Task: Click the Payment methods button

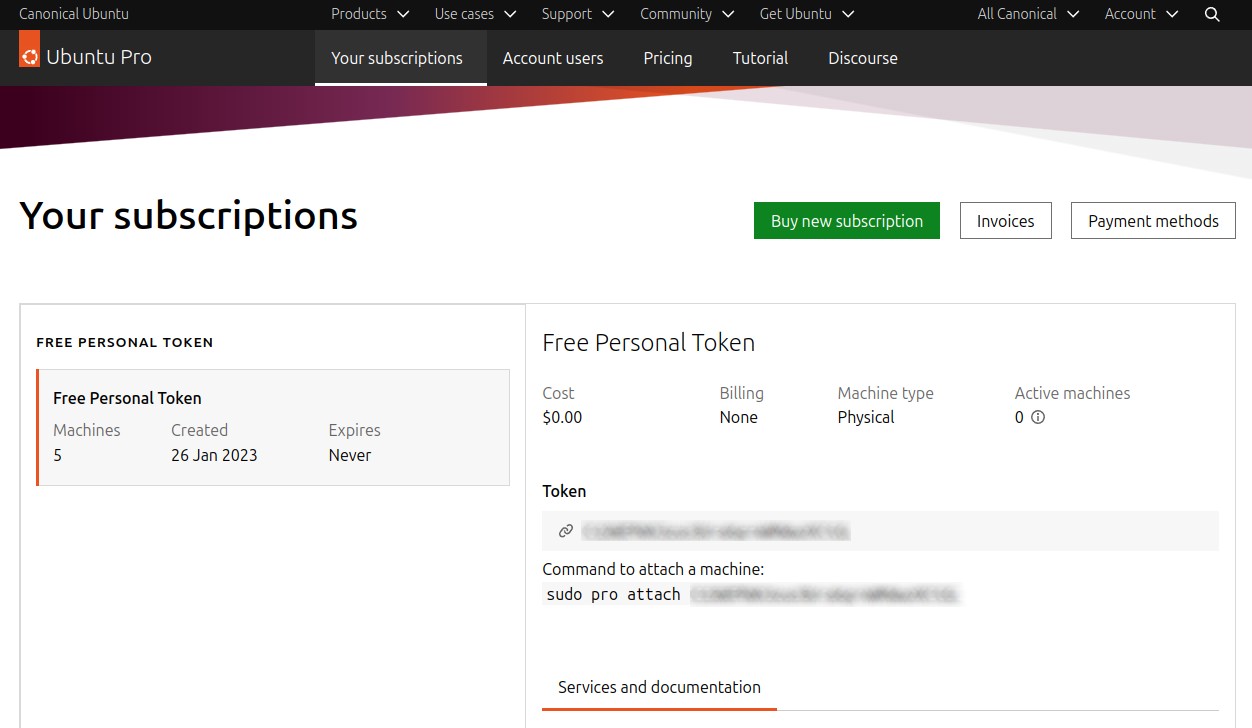Action: pyautogui.click(x=1153, y=221)
